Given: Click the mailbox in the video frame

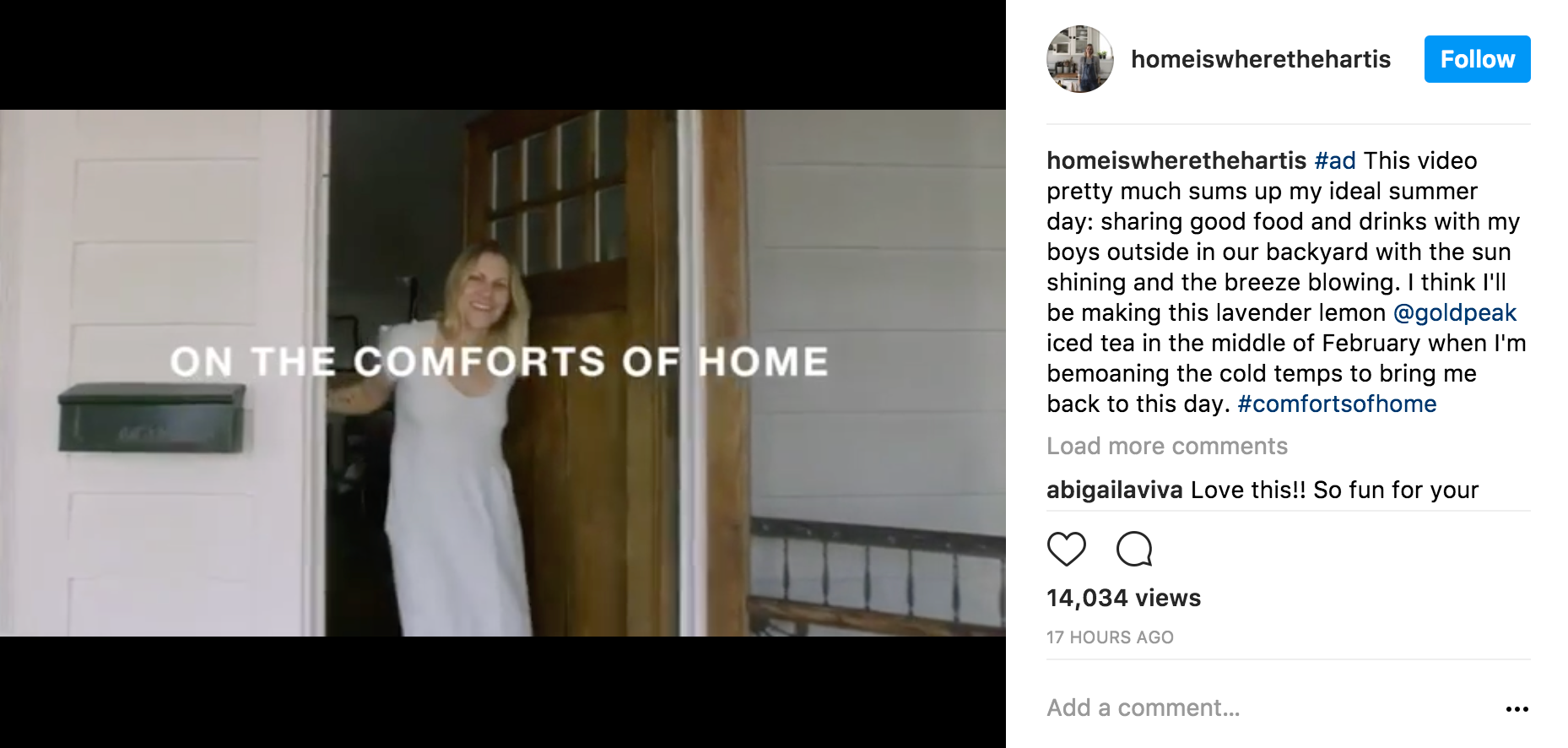Looking at the screenshot, I should click(152, 418).
